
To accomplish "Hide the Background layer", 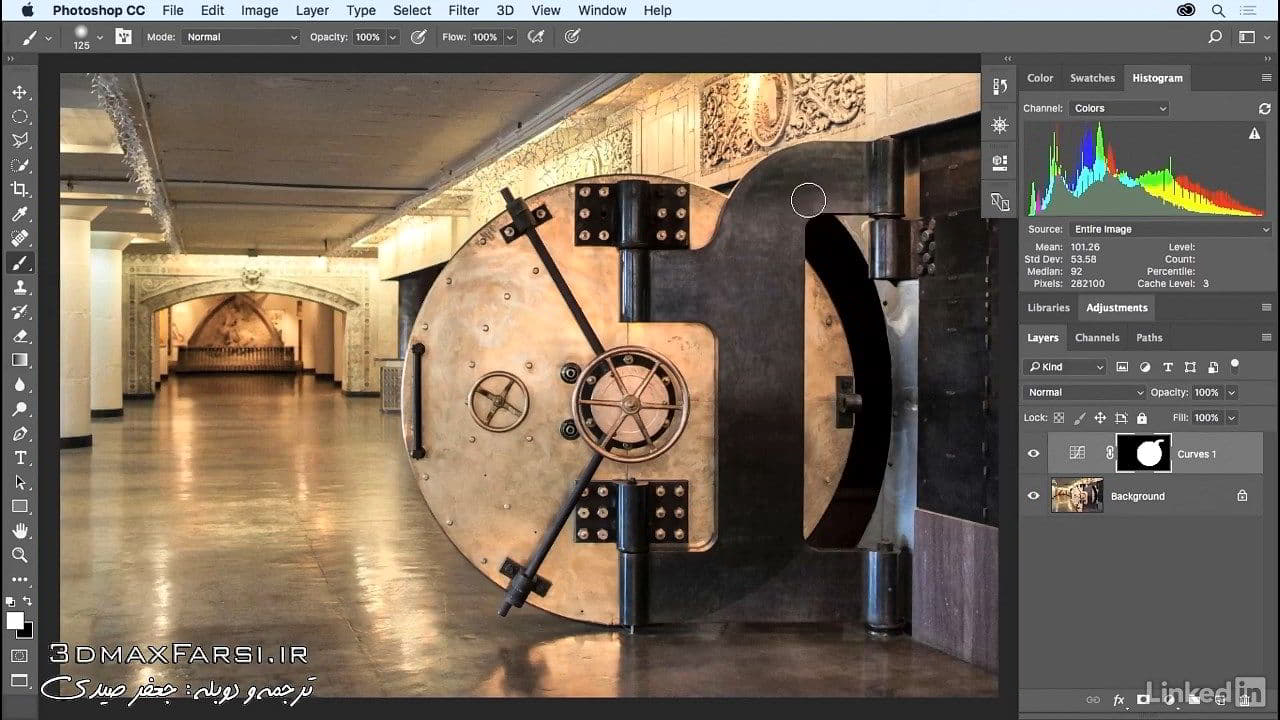I will click(1034, 496).
